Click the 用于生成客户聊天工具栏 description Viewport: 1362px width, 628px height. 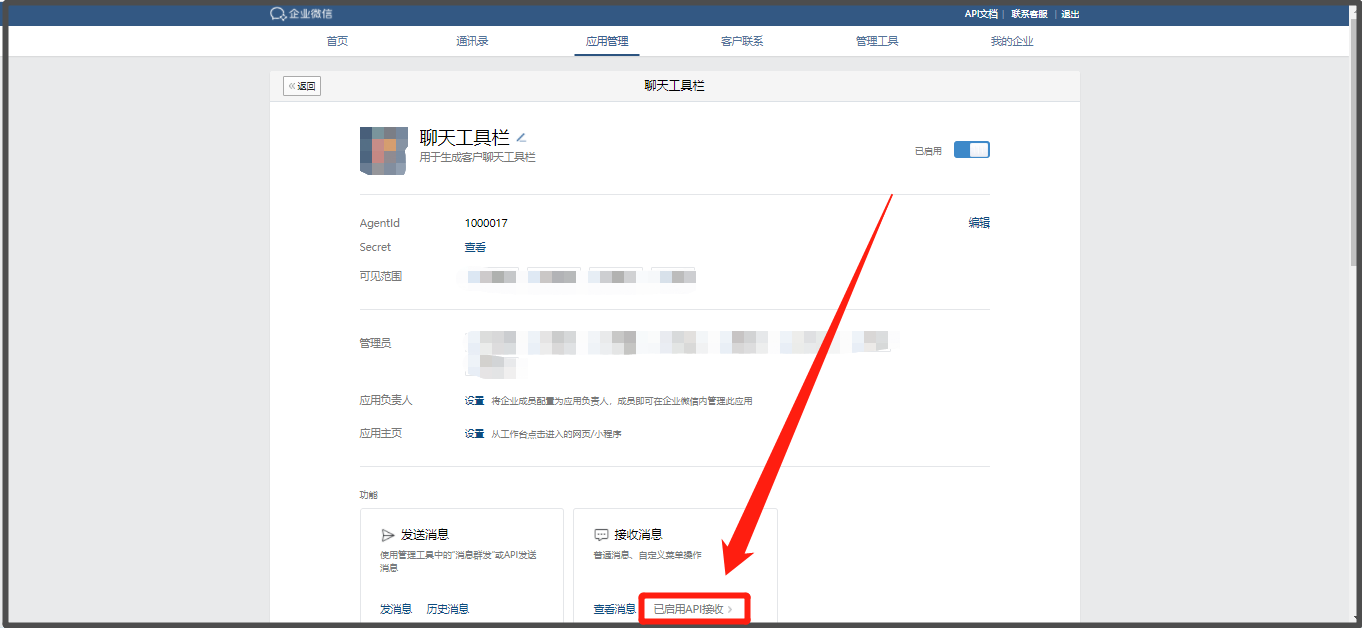[x=477, y=157]
